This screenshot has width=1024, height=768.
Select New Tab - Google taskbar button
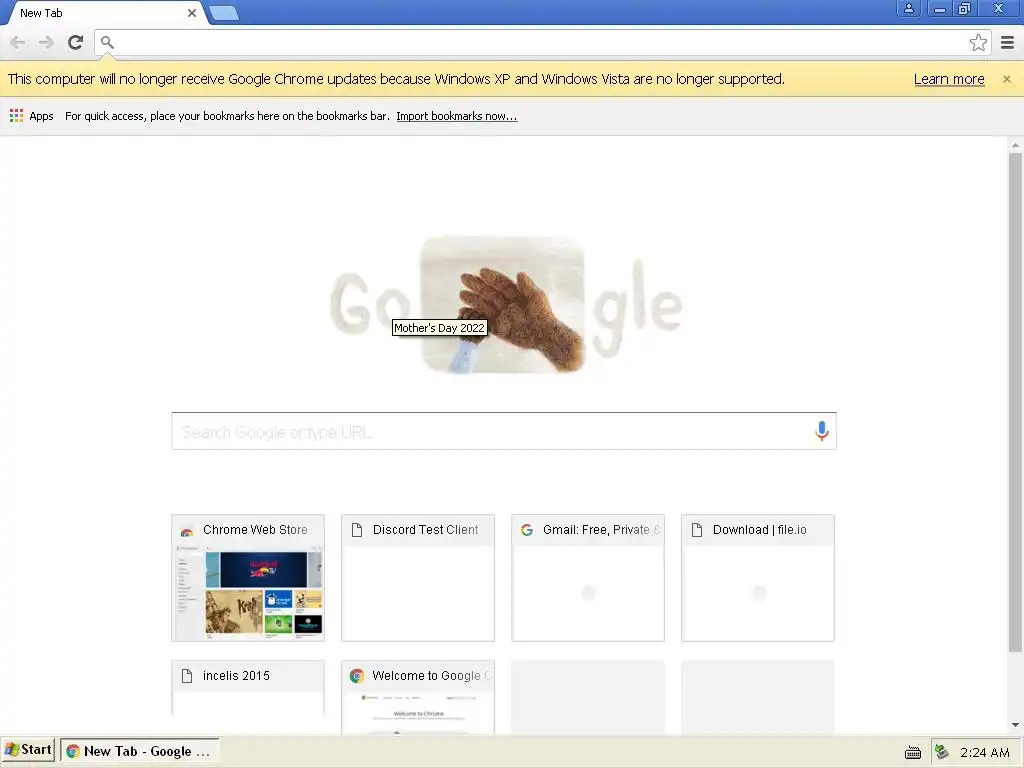point(139,751)
